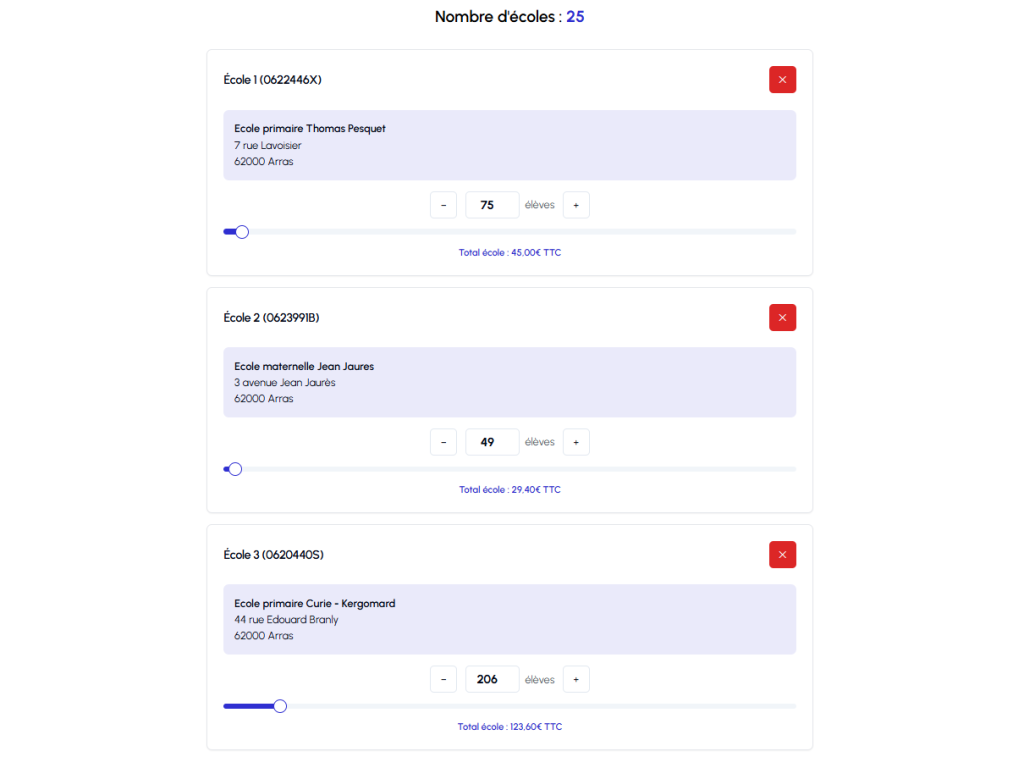Add a student to Curie - Kergomard school
The image size is (1024, 757).
(x=576, y=679)
